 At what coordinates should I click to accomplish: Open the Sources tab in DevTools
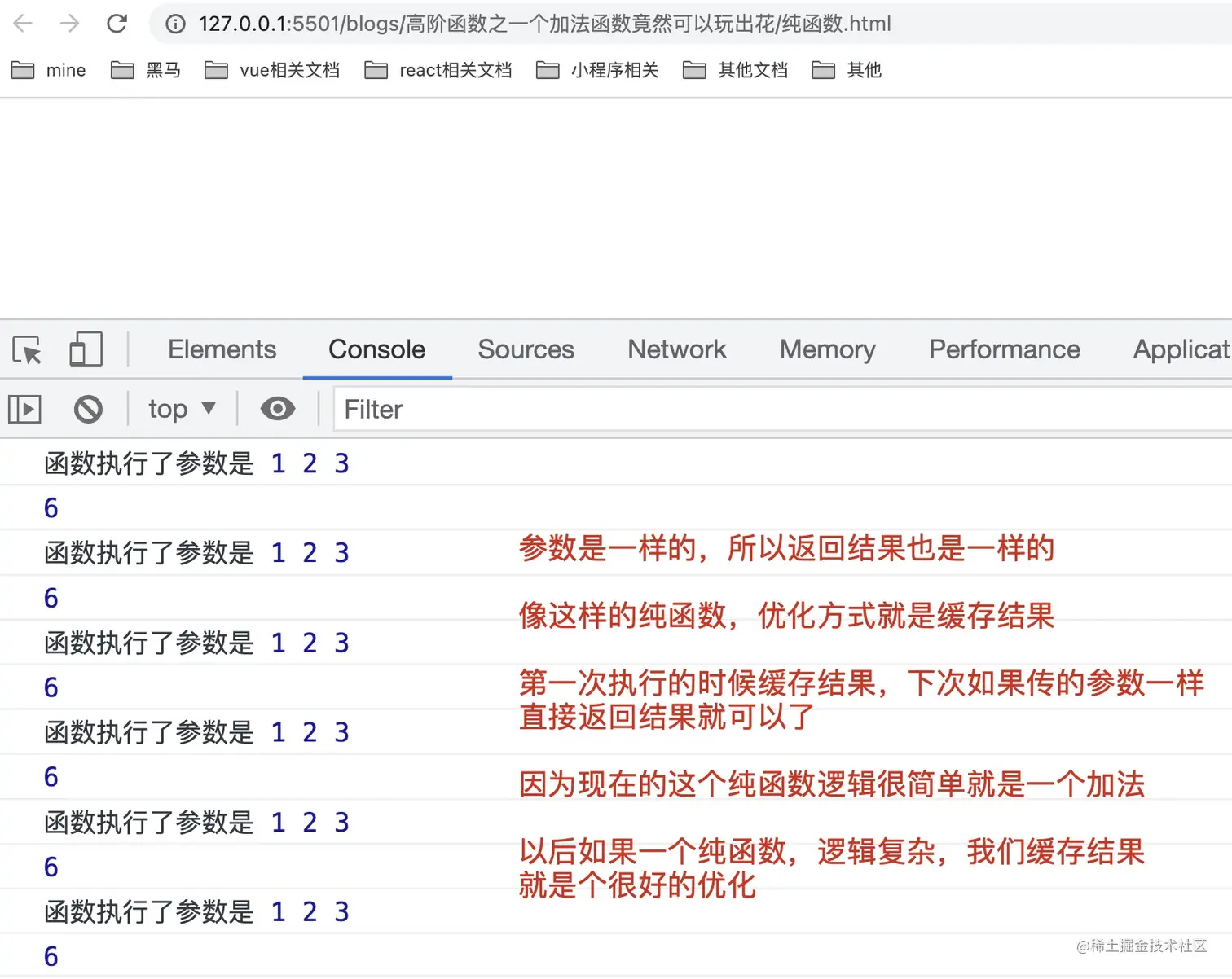click(526, 349)
